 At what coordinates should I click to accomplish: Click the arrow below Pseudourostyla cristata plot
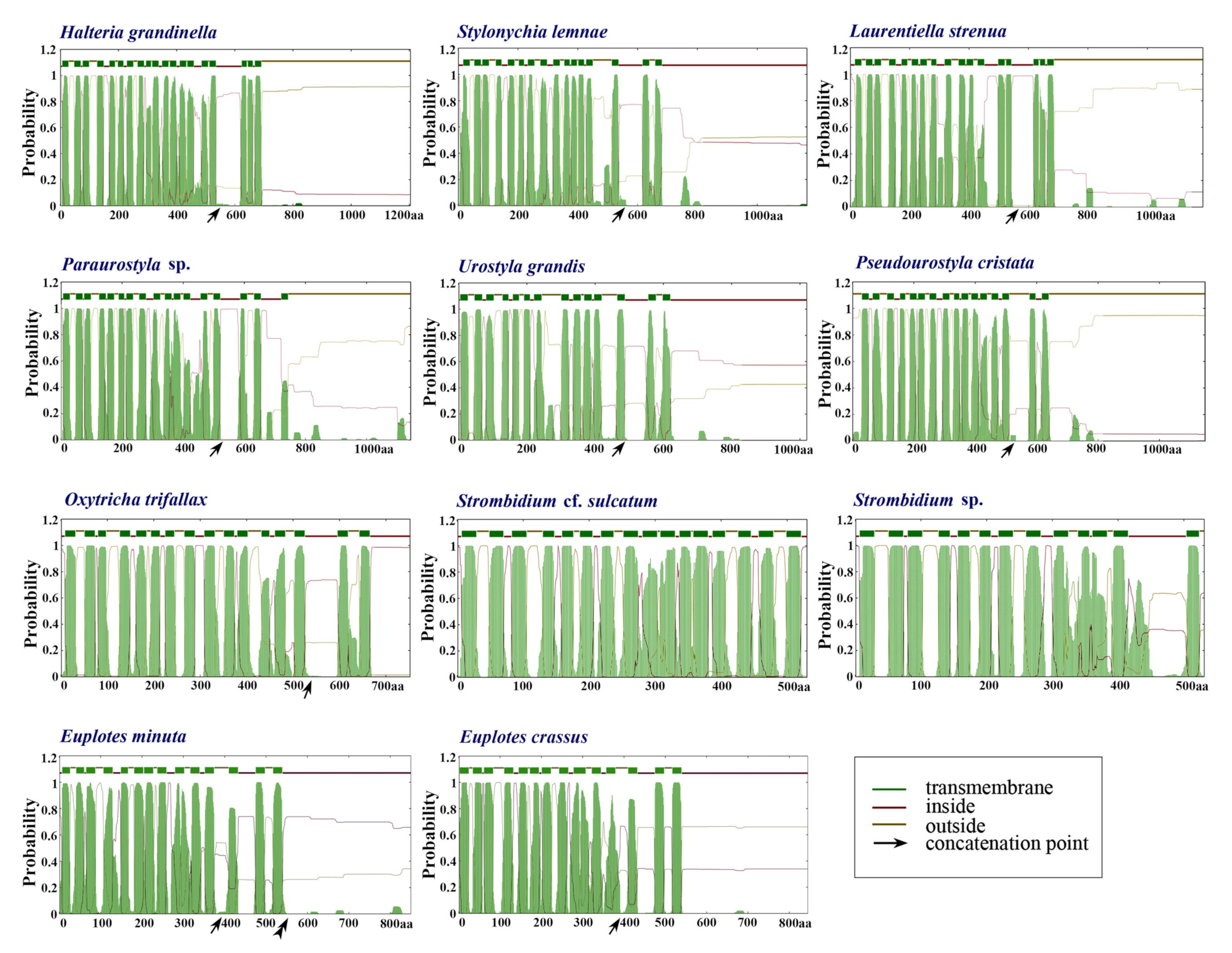[1007, 451]
